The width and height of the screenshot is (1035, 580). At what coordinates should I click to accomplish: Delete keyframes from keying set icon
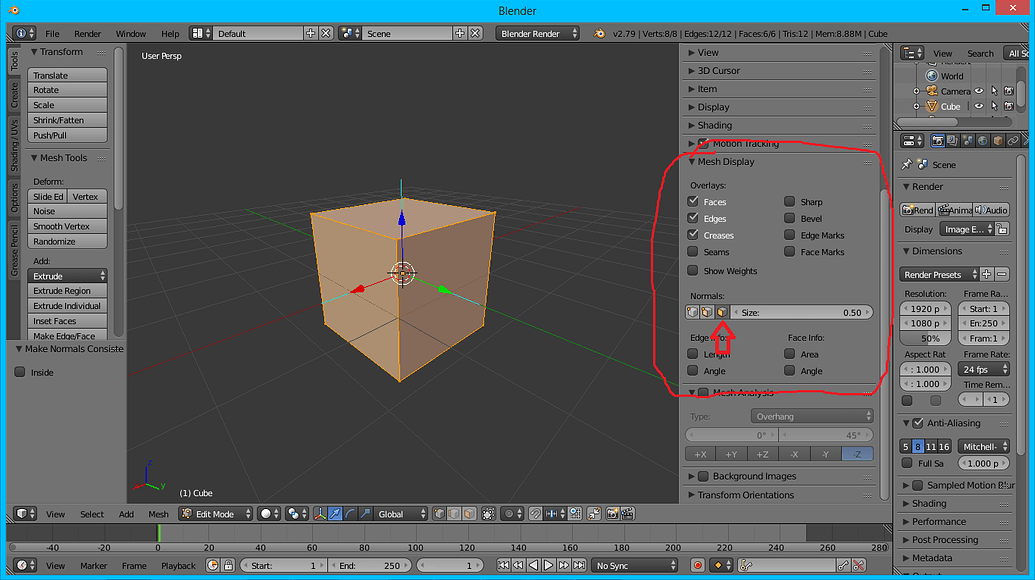click(858, 565)
